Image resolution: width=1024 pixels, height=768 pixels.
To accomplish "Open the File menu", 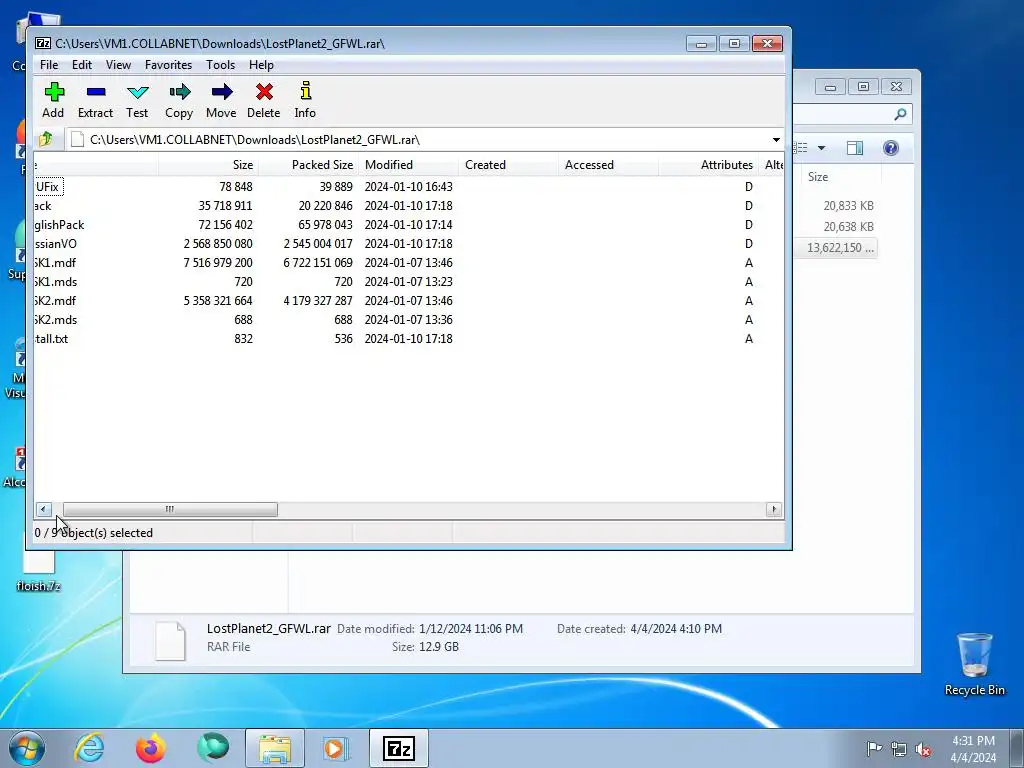I will point(49,65).
